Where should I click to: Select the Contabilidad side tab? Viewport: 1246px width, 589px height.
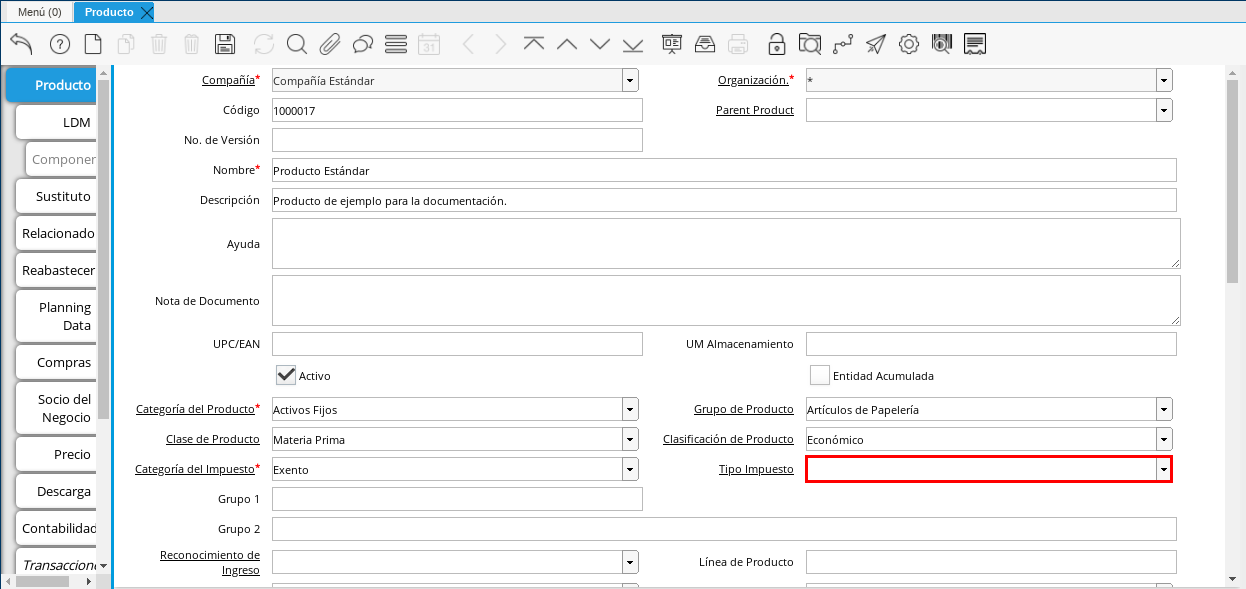click(58, 528)
